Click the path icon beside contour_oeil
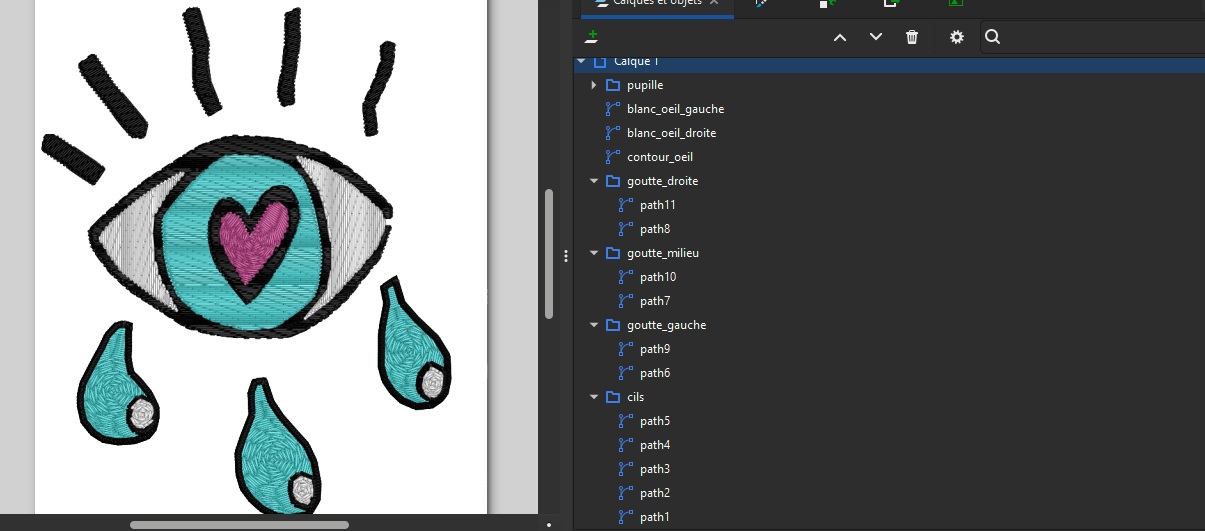The height and width of the screenshot is (531, 1205). coord(613,157)
